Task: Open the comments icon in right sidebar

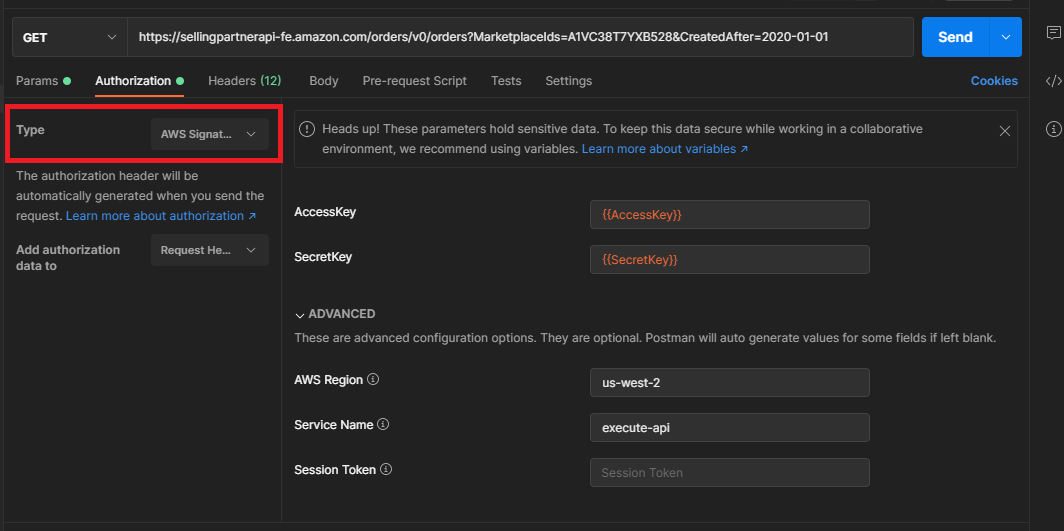Action: tap(1053, 33)
